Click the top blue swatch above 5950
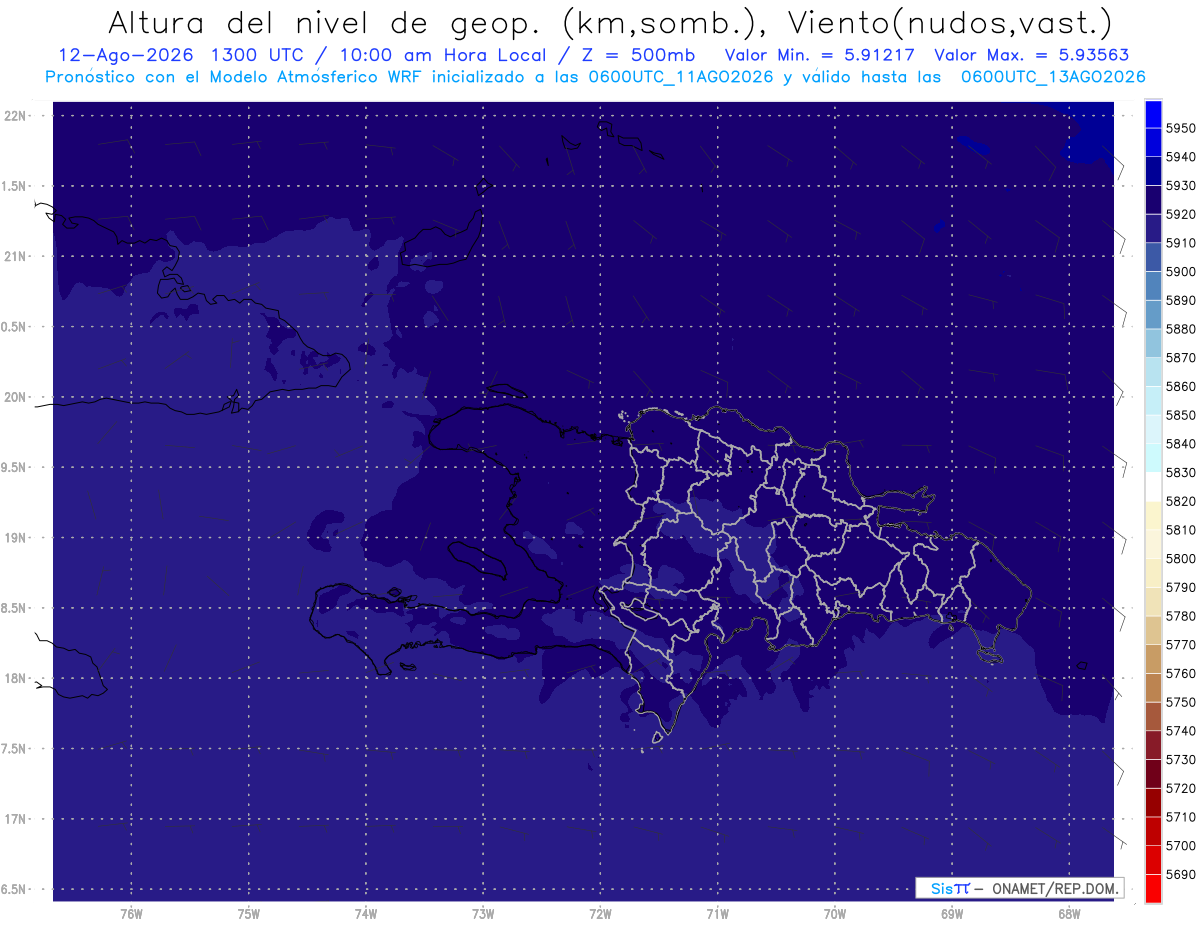1200x927 pixels. tap(1153, 113)
